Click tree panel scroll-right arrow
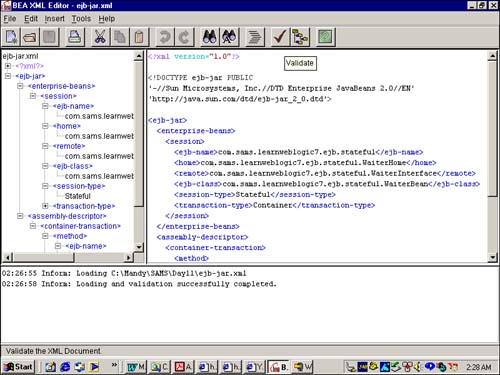The width and height of the screenshot is (500, 375). 129,257
